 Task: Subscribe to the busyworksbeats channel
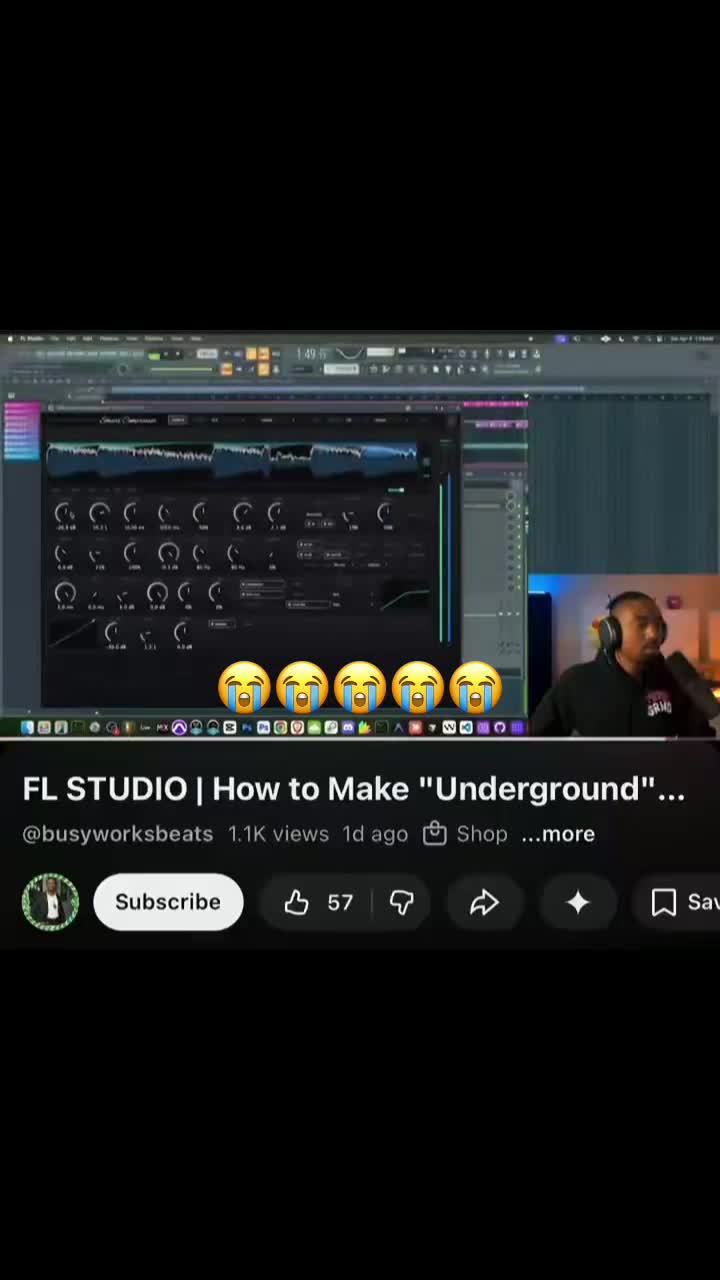(x=168, y=902)
